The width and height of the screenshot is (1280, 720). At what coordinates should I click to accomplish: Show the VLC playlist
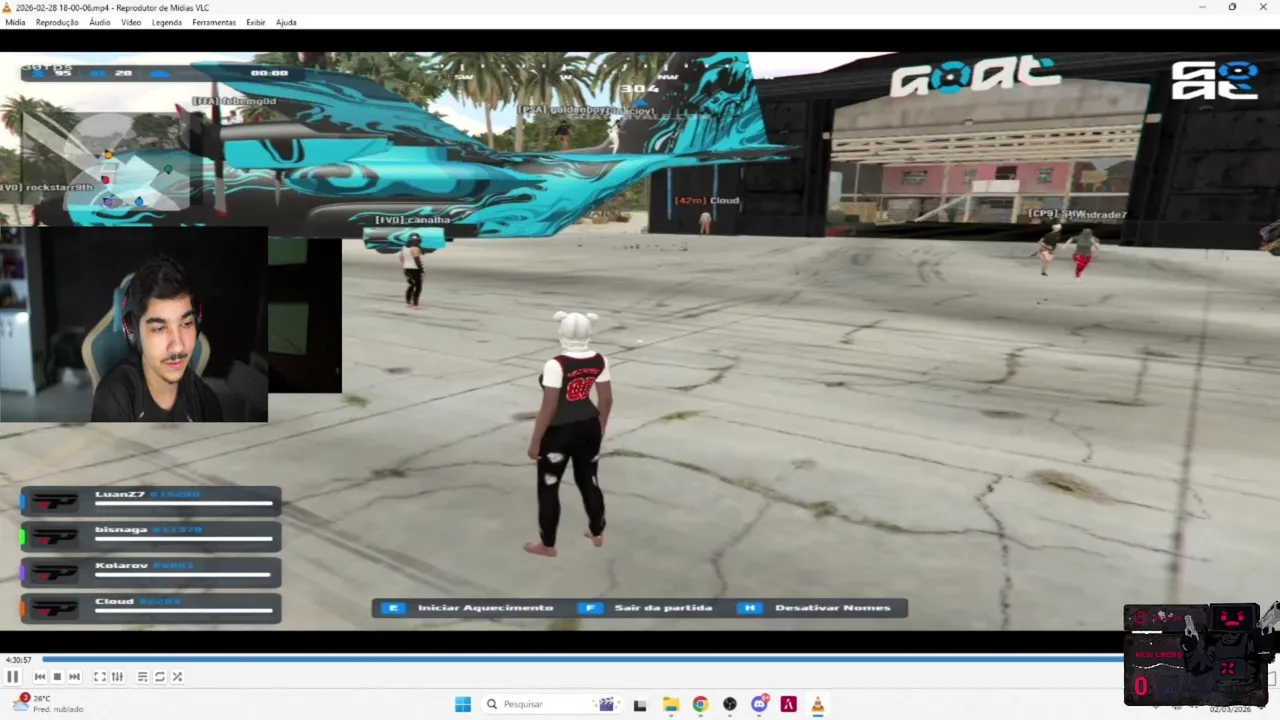[x=142, y=677]
